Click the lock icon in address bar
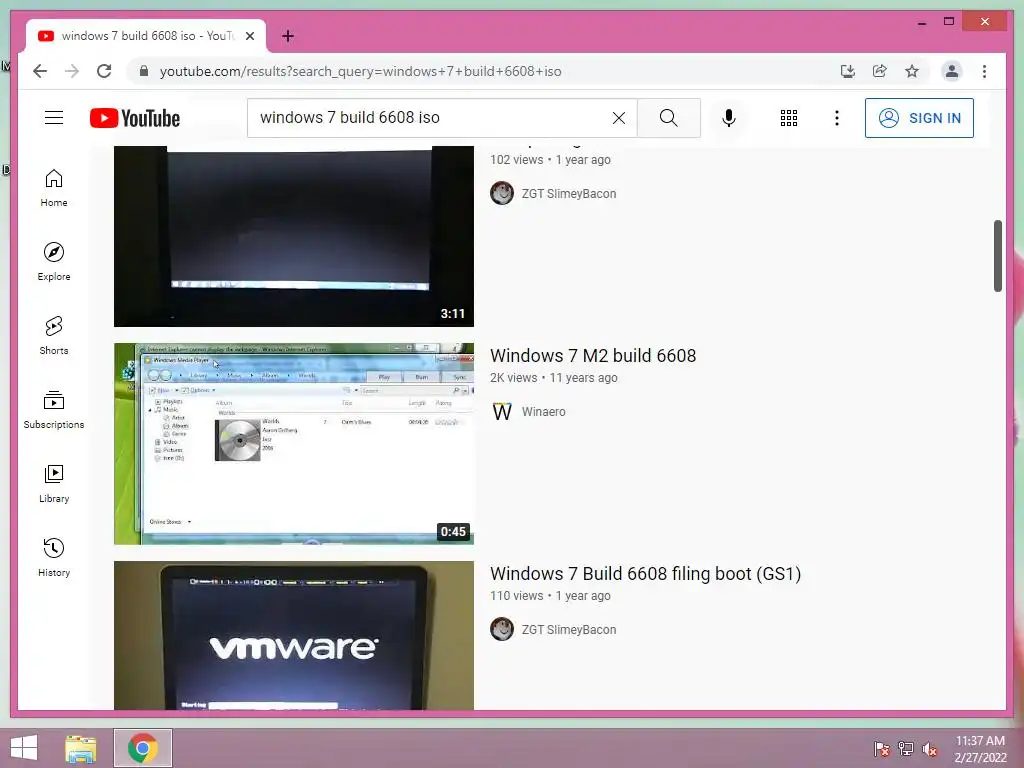This screenshot has width=1024, height=768. coord(144,71)
